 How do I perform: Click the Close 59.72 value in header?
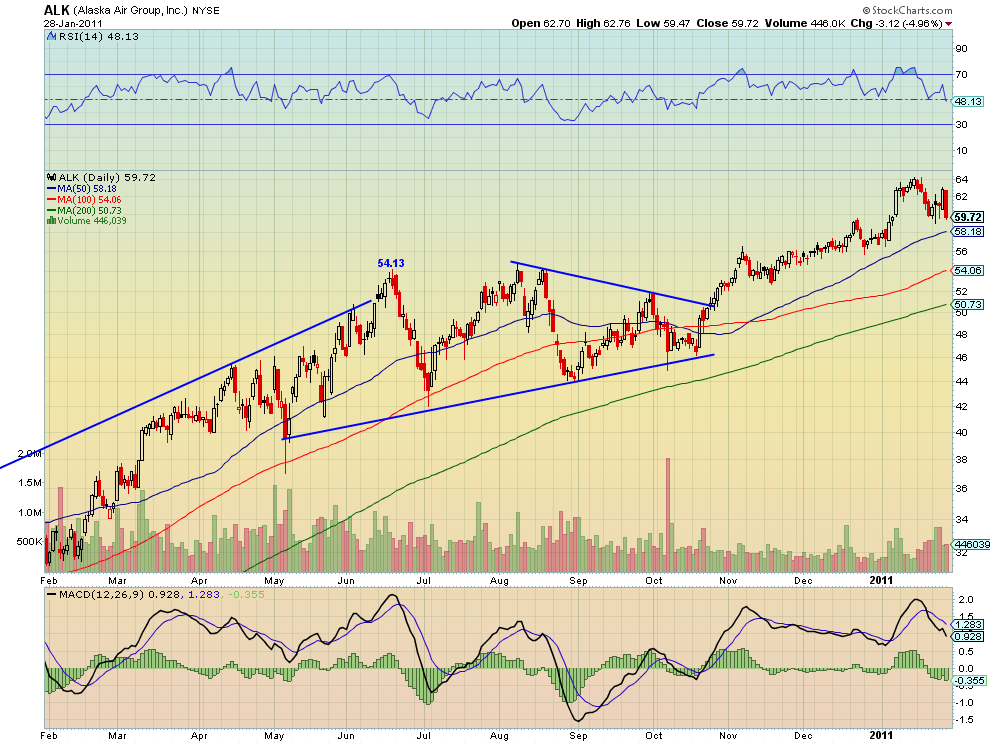point(727,23)
